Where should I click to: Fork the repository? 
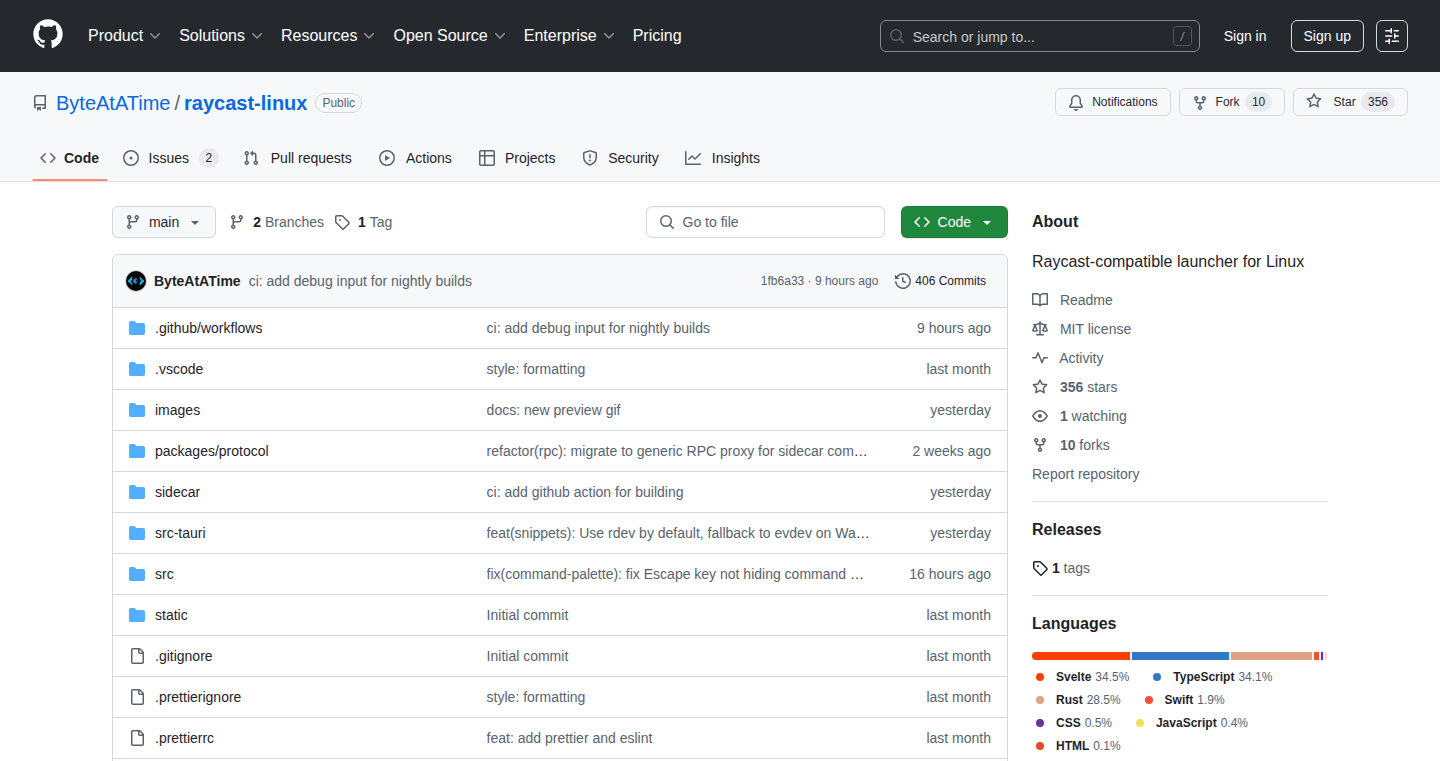click(1232, 102)
